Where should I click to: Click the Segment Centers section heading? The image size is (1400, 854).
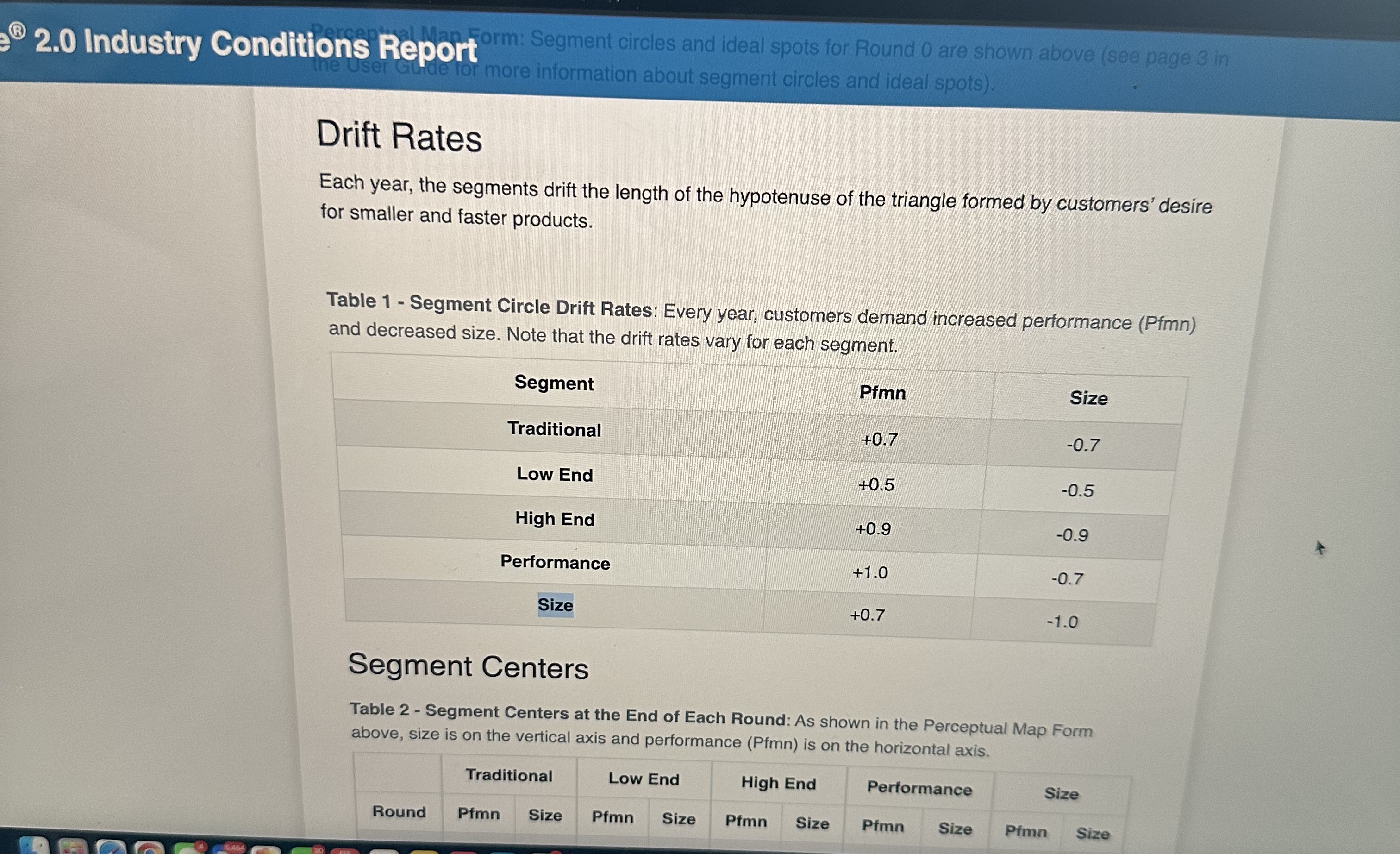(468, 666)
